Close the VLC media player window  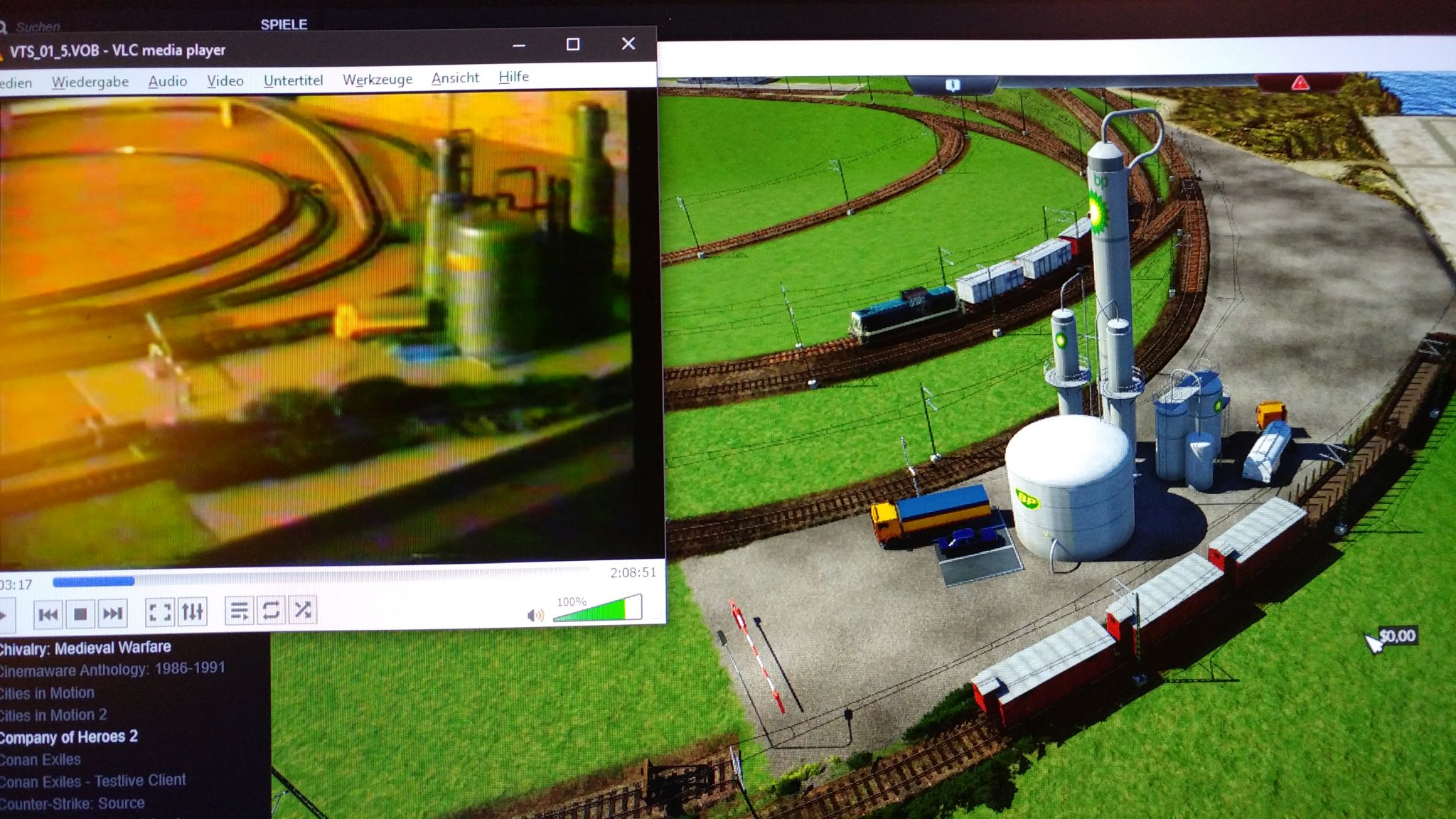pos(628,43)
